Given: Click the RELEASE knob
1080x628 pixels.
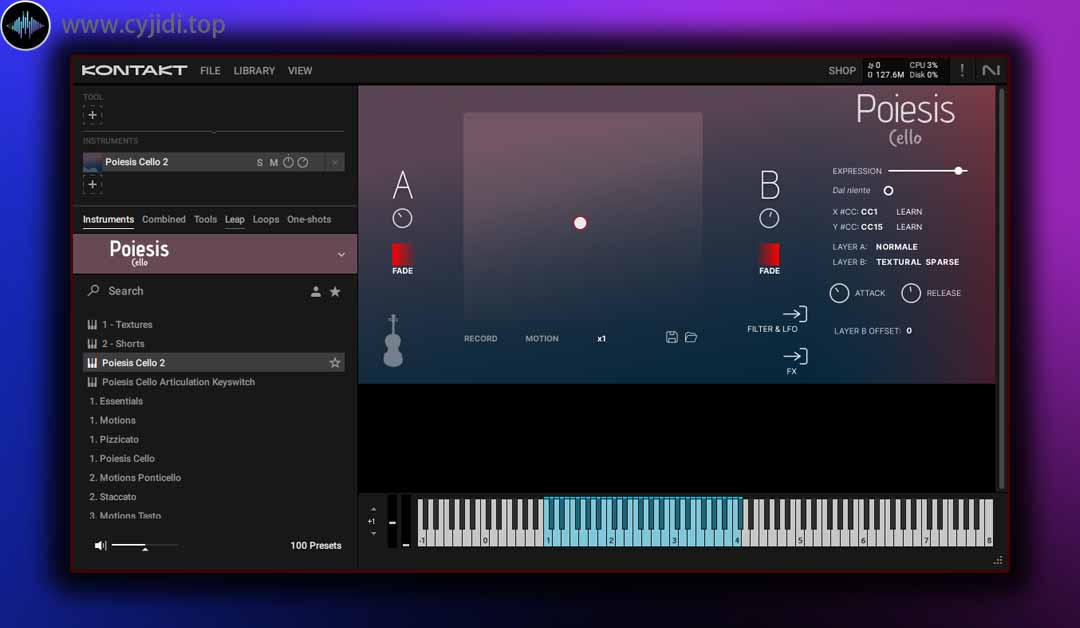Looking at the screenshot, I should pyautogui.click(x=911, y=293).
